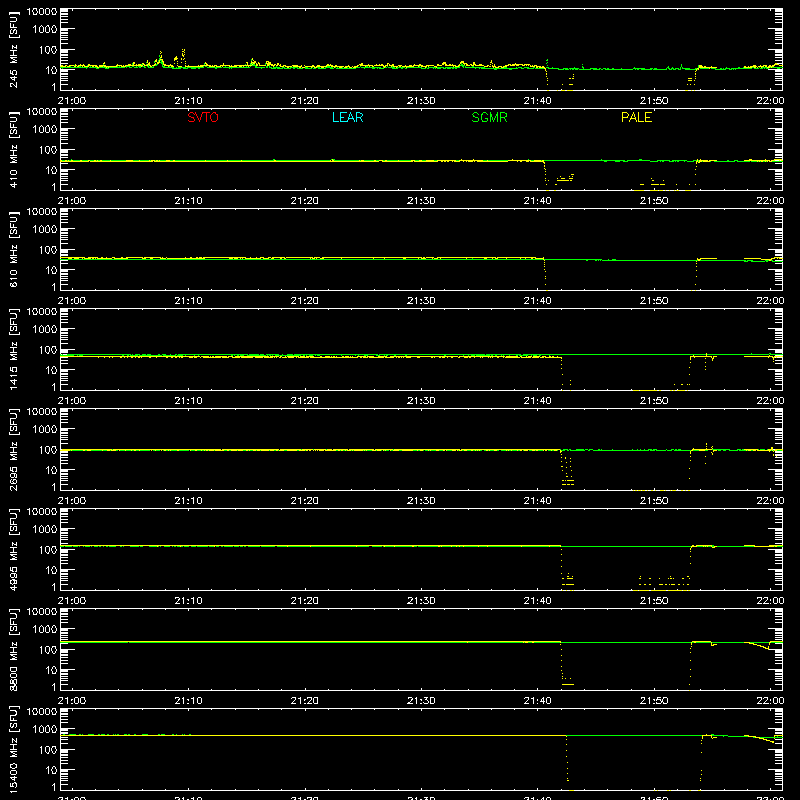
Task: Click the cyan LEAR station legend label
Action: click(x=347, y=117)
